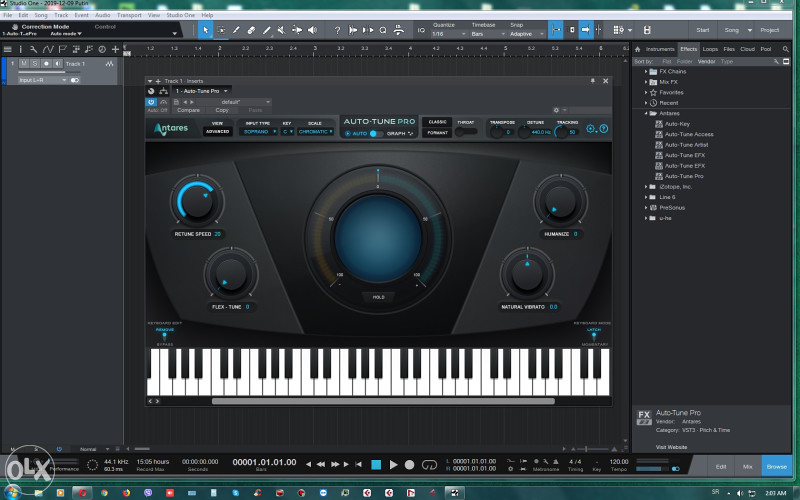
Task: Toggle Autoscroll blue arrow icon in toolbar
Action: click(x=585, y=30)
